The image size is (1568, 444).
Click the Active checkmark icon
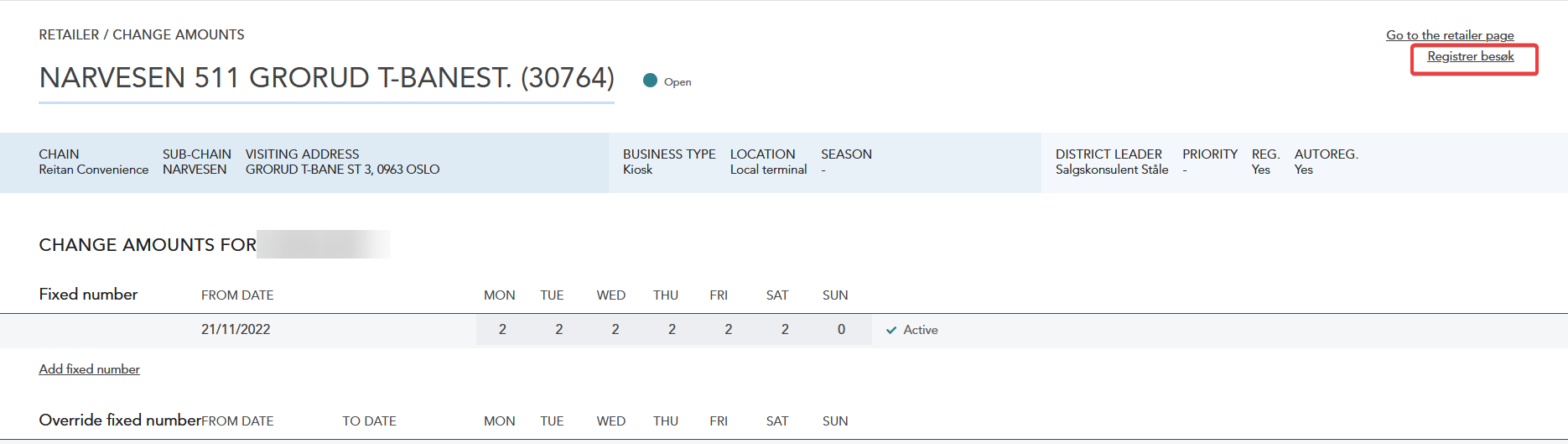tap(891, 331)
